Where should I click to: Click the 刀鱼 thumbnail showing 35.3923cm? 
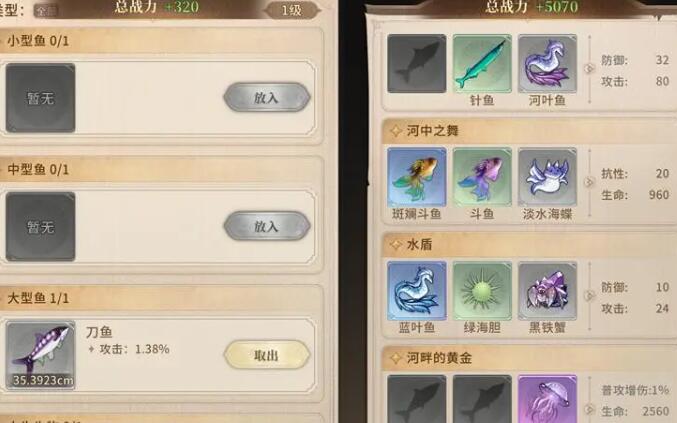point(40,355)
